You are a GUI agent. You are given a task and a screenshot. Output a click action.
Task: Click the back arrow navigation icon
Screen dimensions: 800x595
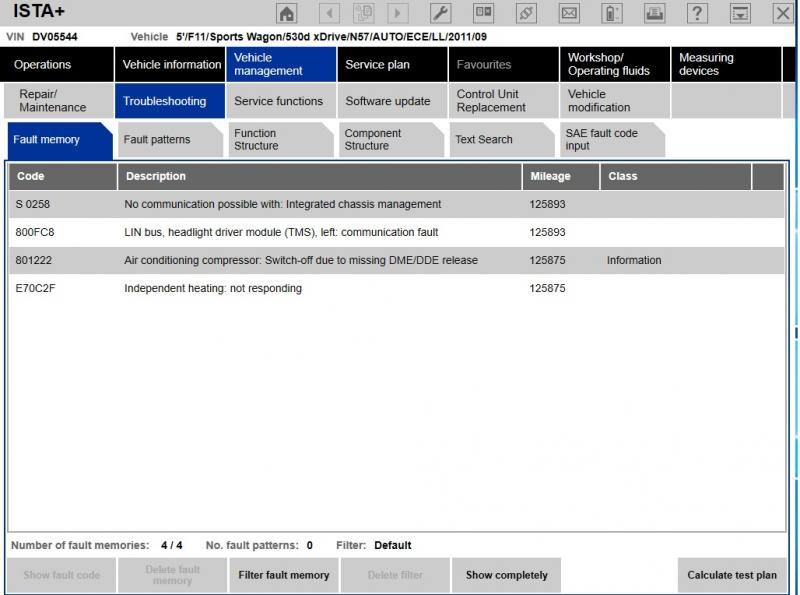coord(329,14)
